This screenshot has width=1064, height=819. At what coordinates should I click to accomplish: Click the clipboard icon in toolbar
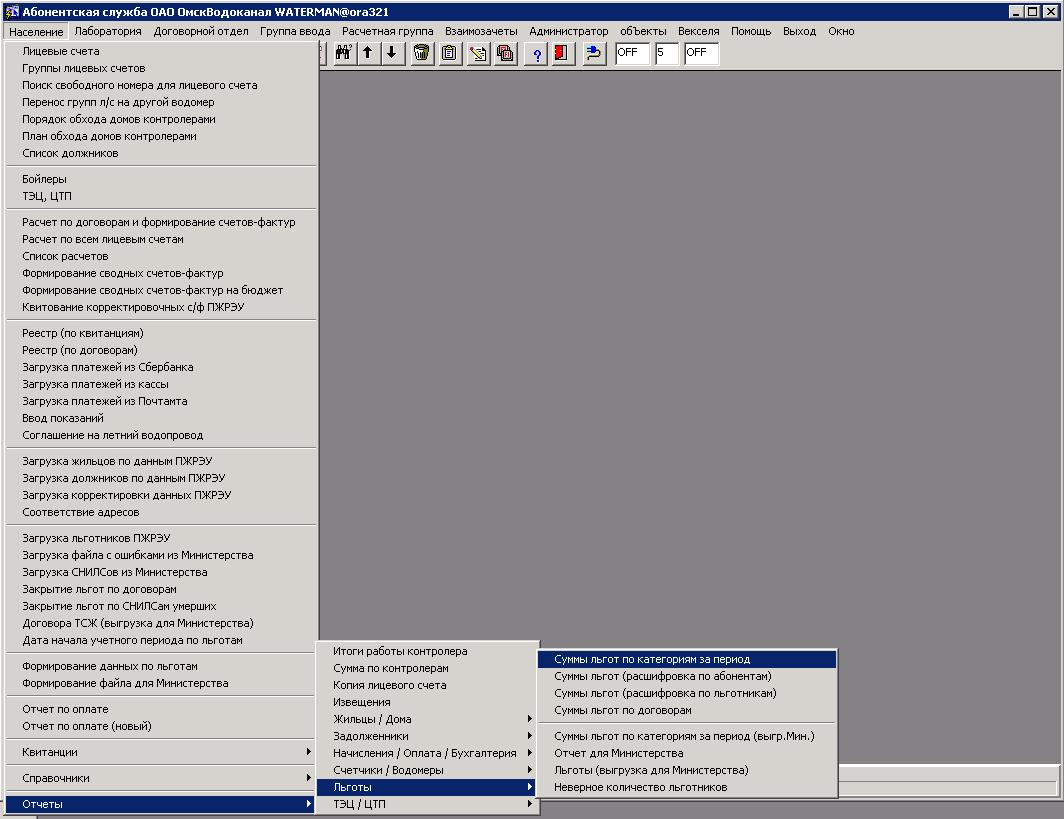click(450, 53)
